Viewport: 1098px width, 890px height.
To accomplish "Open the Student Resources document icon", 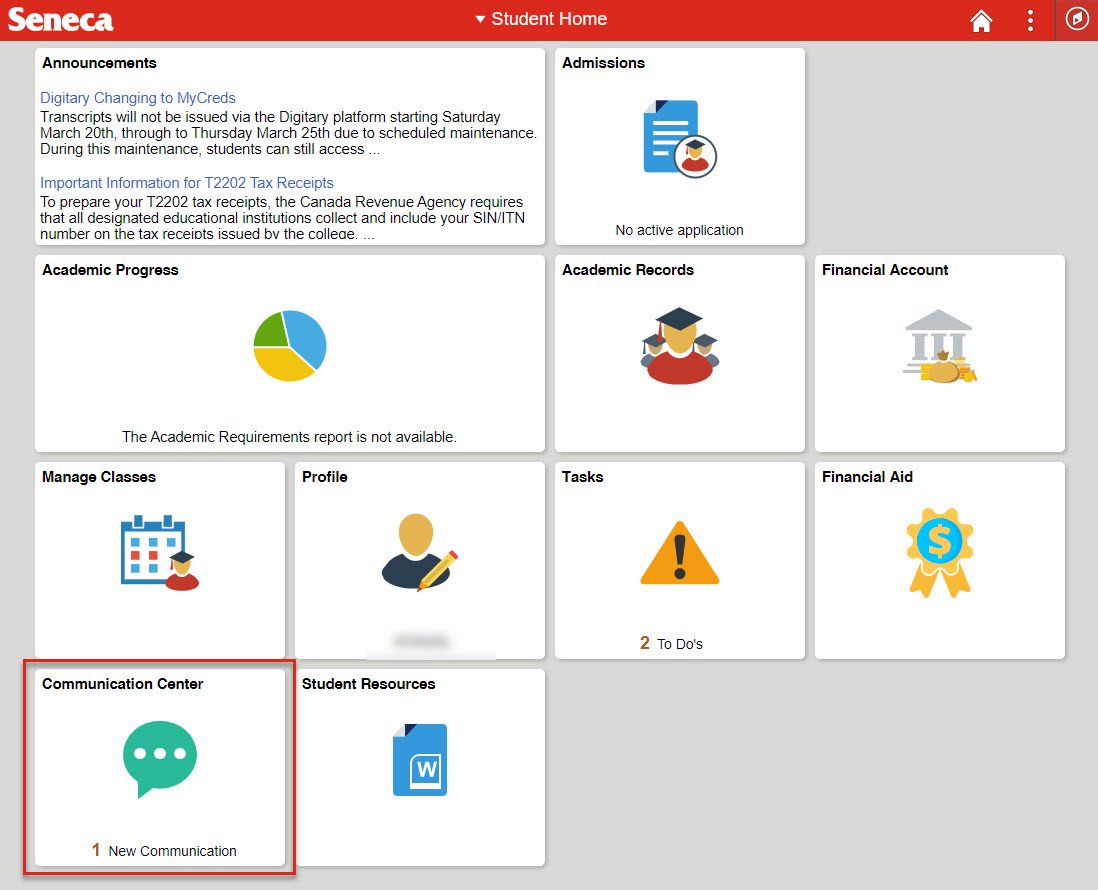I will pos(419,759).
